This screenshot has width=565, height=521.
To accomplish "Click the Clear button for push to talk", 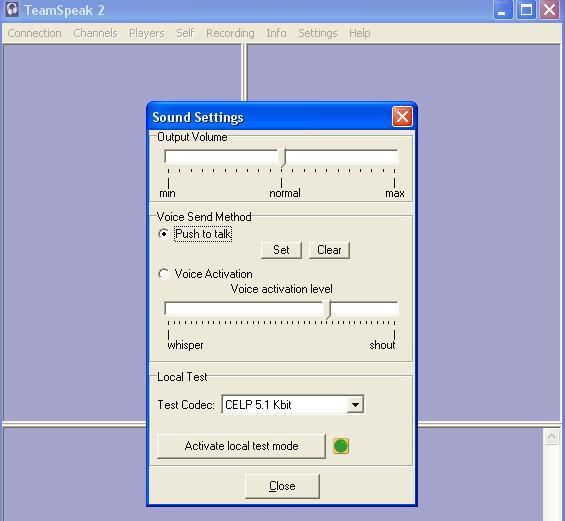I will click(x=329, y=250).
